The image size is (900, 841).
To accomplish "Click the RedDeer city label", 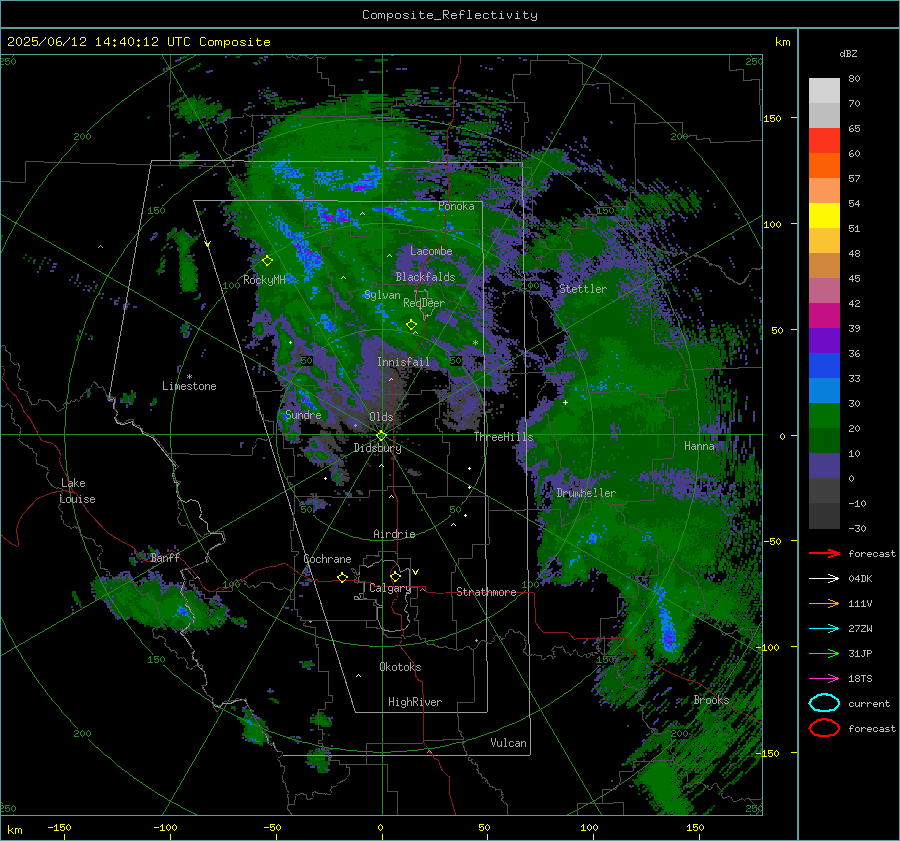I will coord(424,303).
